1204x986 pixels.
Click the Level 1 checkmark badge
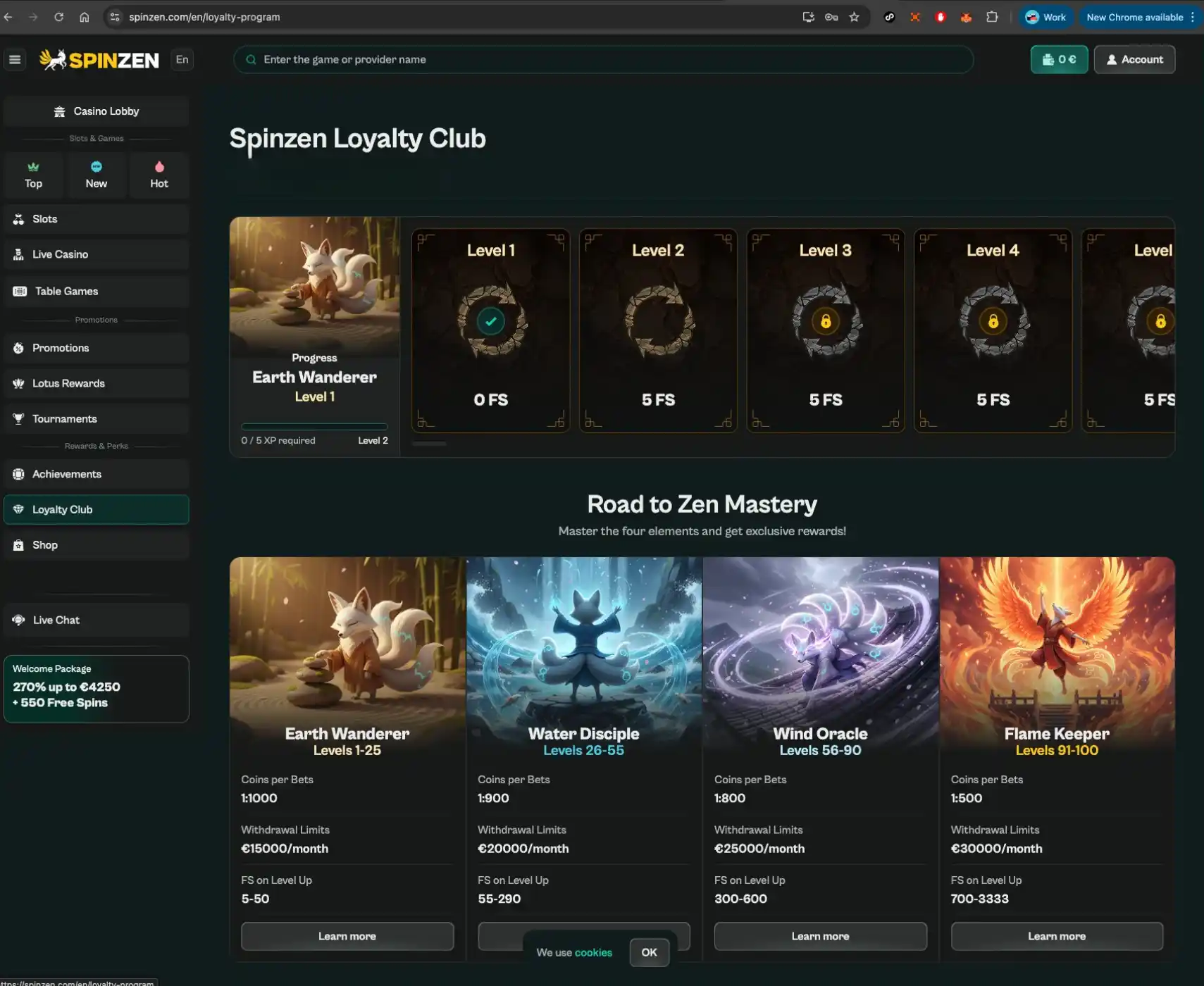[491, 321]
